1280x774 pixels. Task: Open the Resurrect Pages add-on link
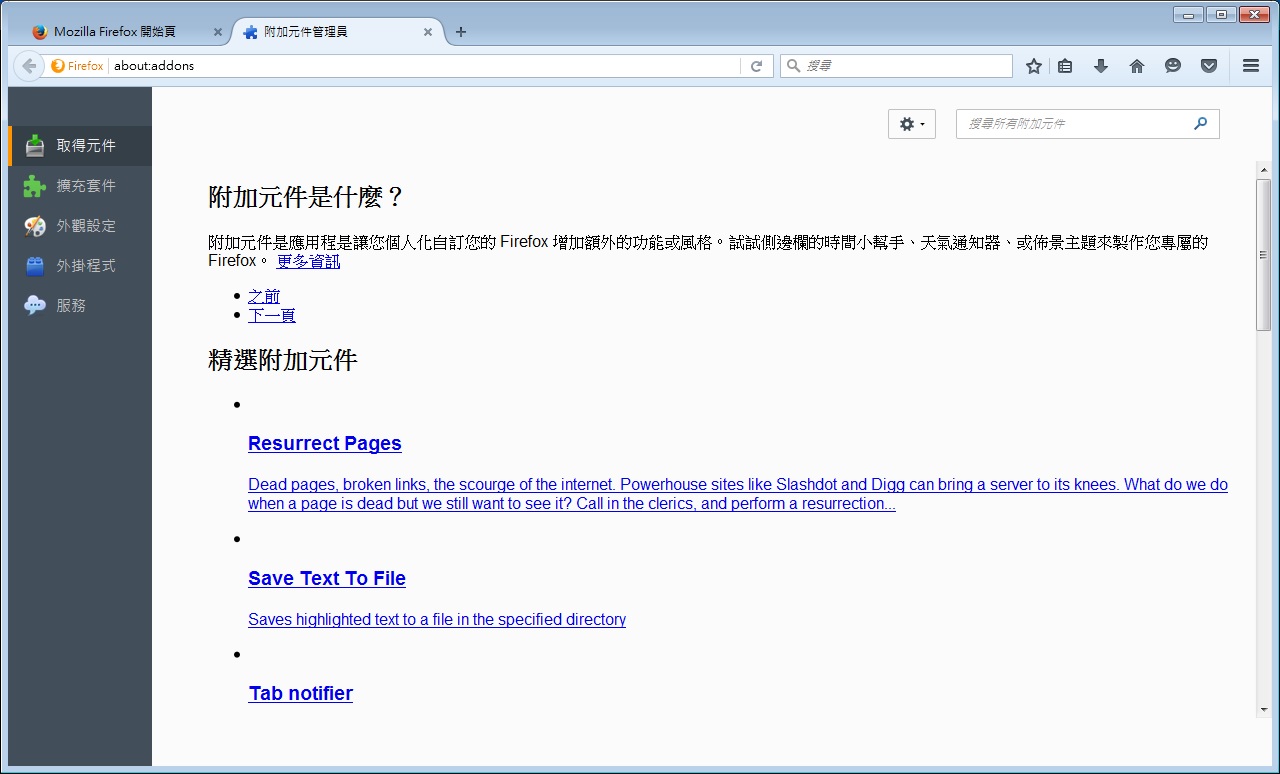coord(325,443)
